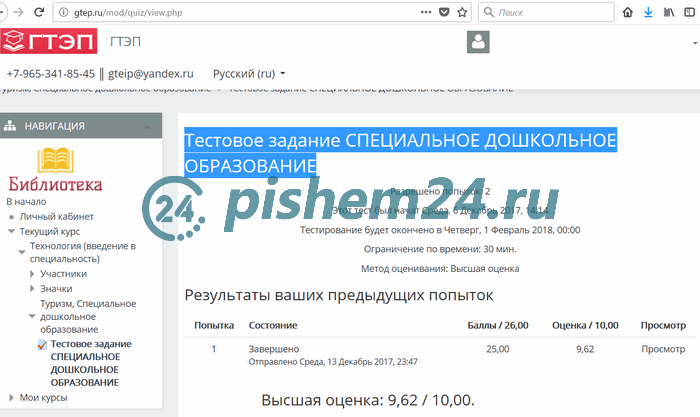
Task: Open the Firefox home page icon
Action: pyautogui.click(x=627, y=13)
